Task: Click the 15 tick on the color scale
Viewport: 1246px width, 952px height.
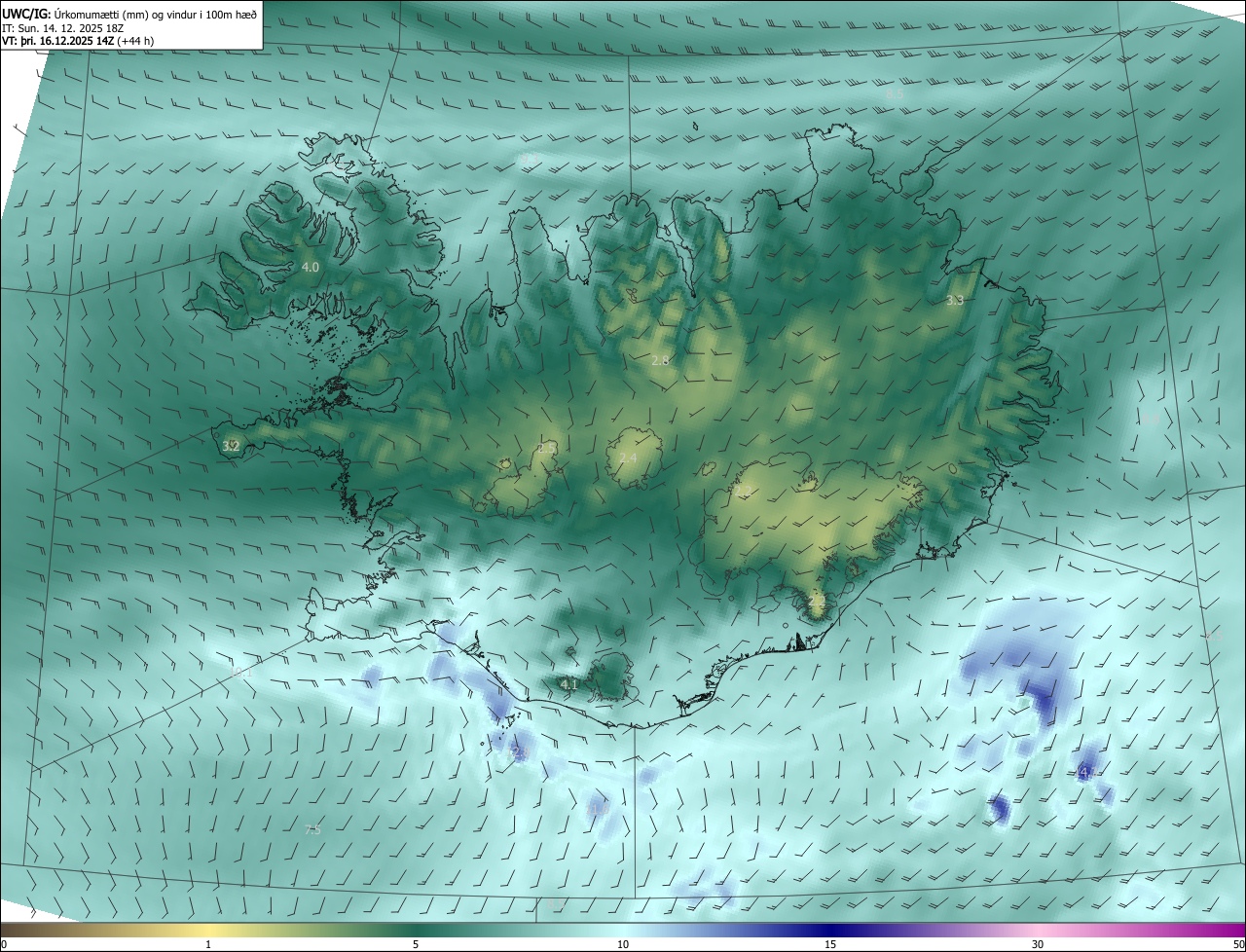Action: pos(830,944)
